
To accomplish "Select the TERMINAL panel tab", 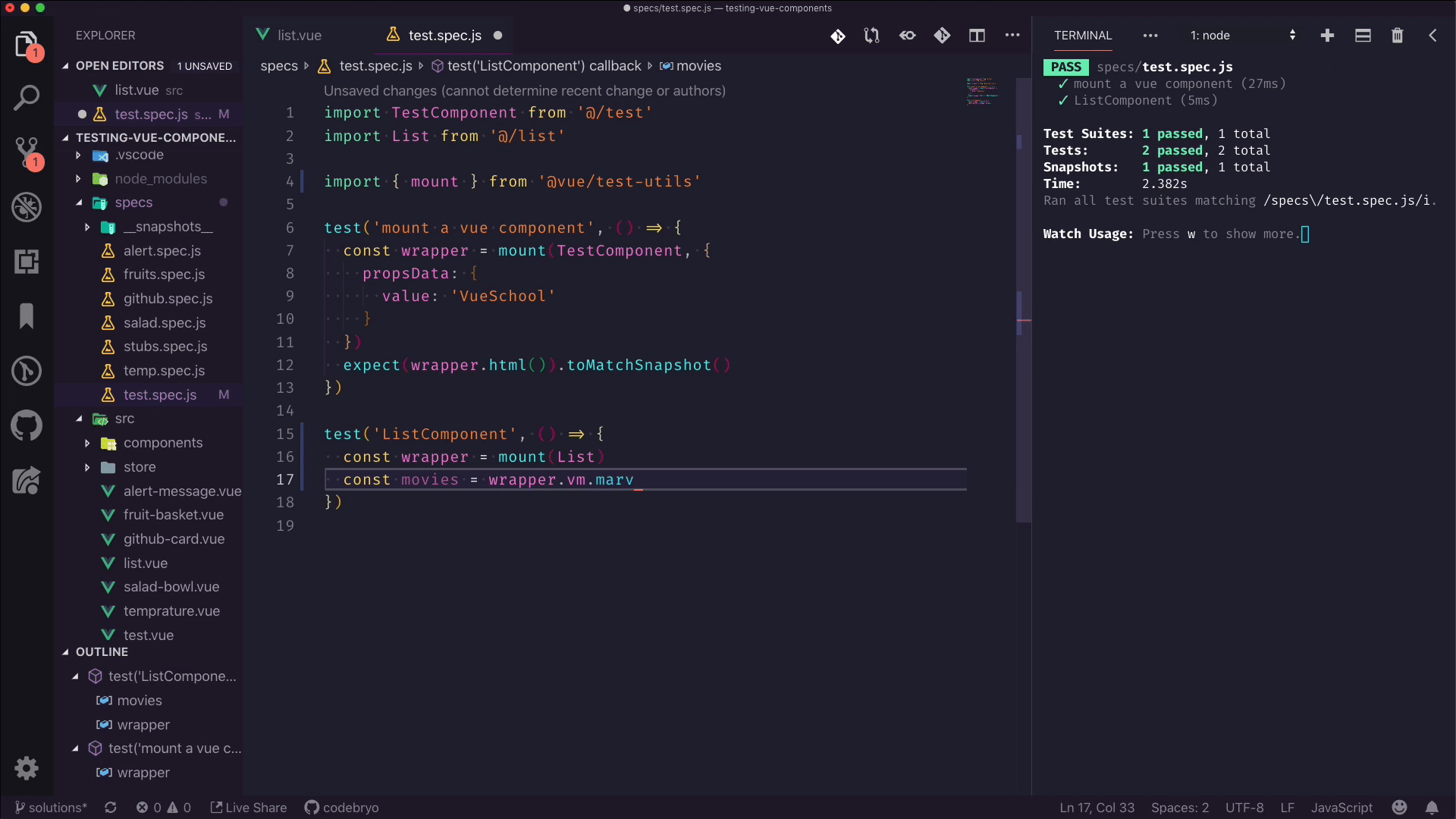I will pyautogui.click(x=1083, y=36).
